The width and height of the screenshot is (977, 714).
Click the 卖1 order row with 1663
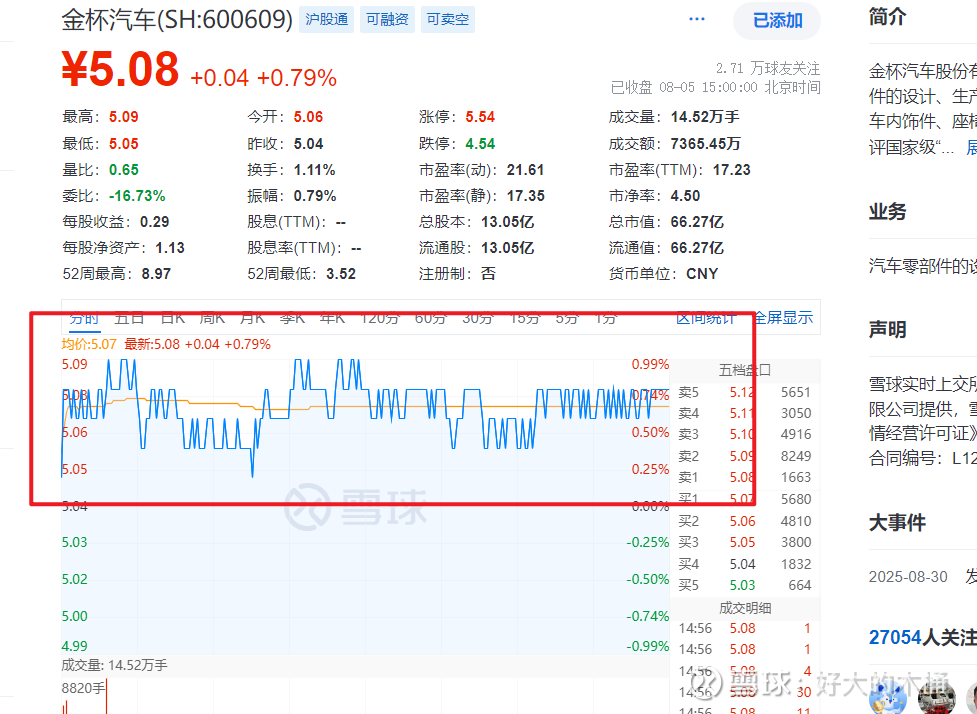pyautogui.click(x=745, y=477)
